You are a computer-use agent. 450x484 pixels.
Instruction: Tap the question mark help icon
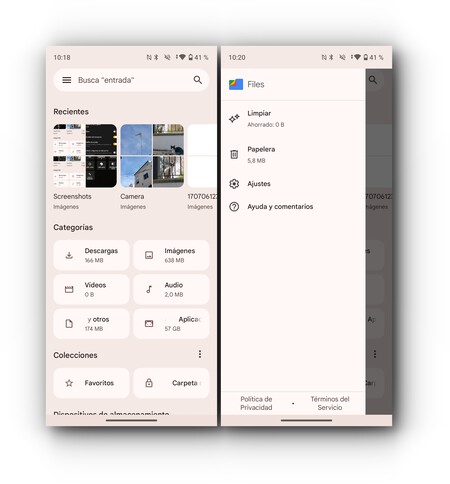pos(234,207)
